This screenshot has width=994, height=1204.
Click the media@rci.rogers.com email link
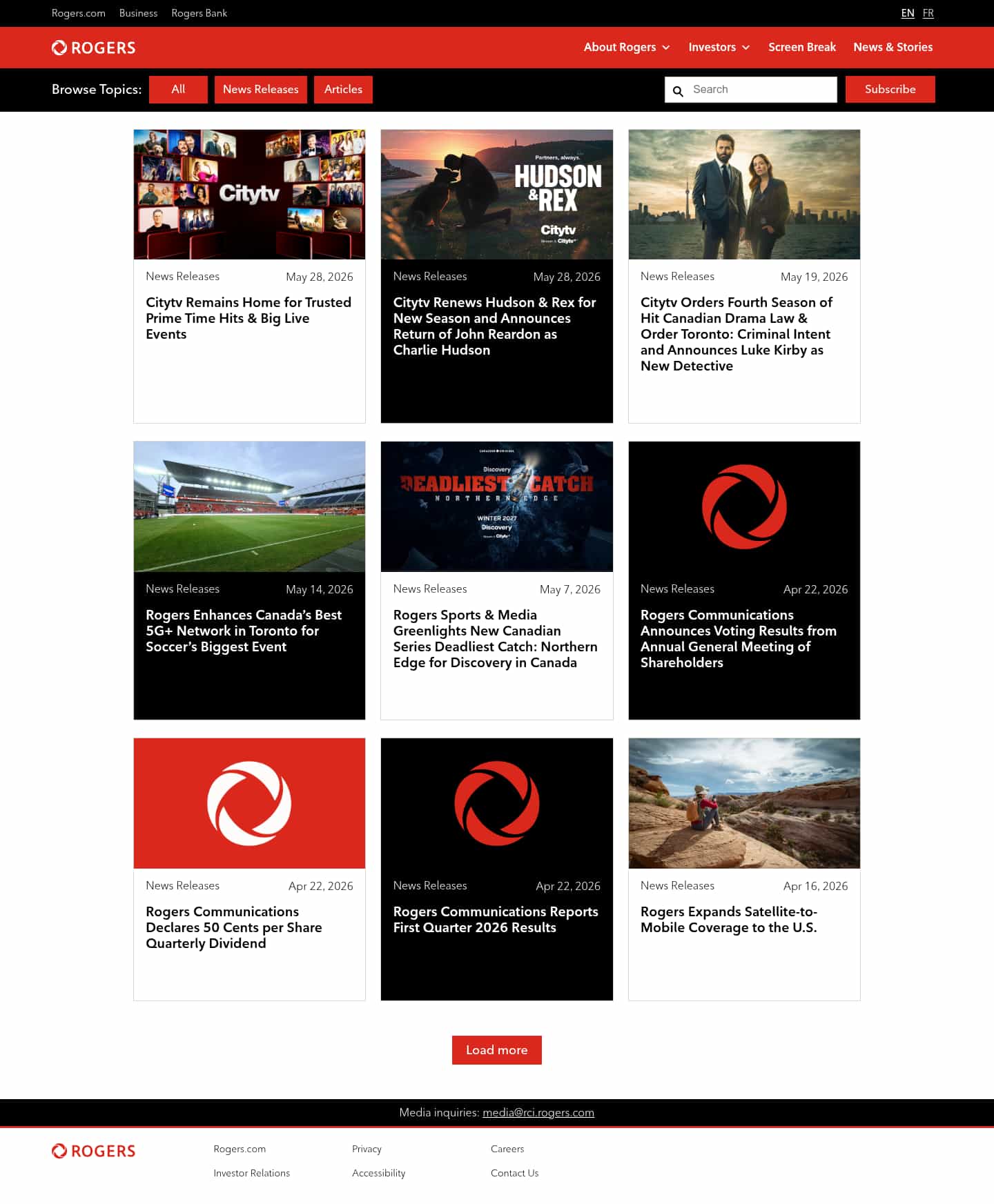(538, 1112)
